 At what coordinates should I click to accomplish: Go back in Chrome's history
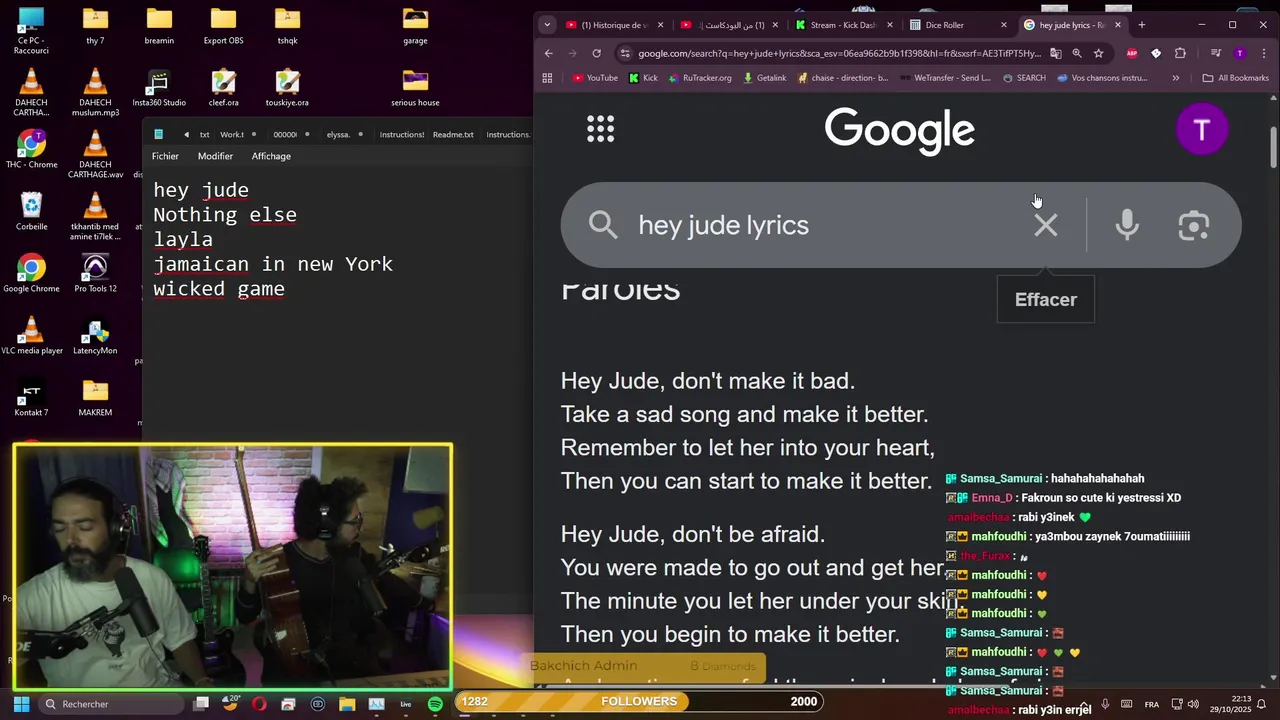548,53
